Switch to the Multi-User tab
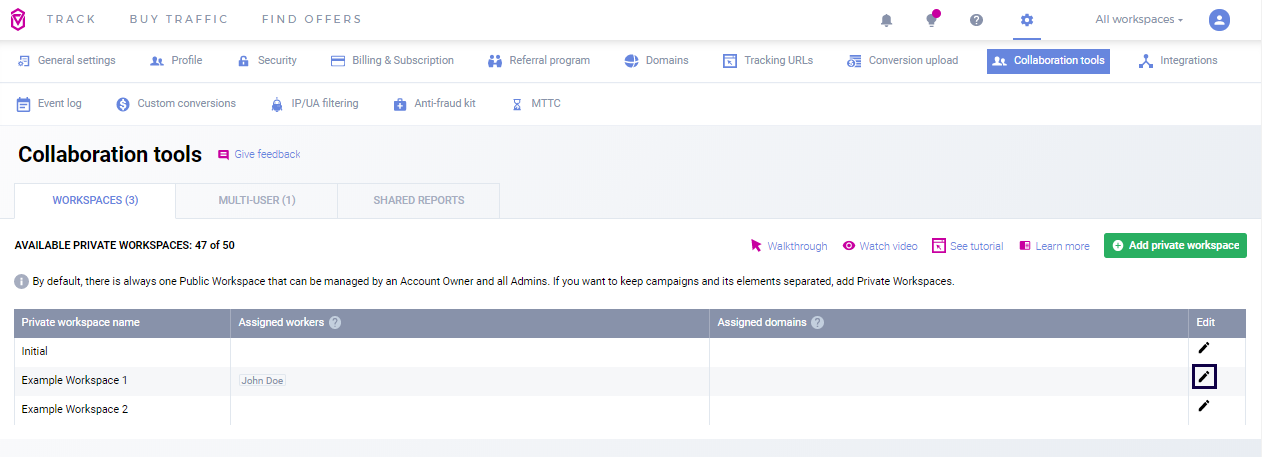Screen dimensions: 1262x457 tap(256, 200)
